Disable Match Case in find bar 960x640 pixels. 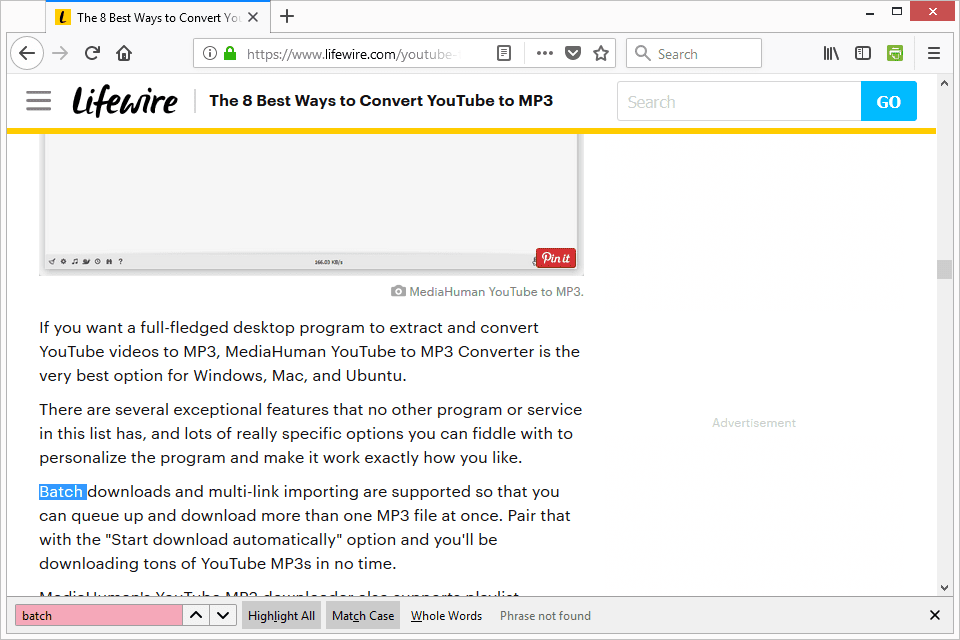pos(363,616)
